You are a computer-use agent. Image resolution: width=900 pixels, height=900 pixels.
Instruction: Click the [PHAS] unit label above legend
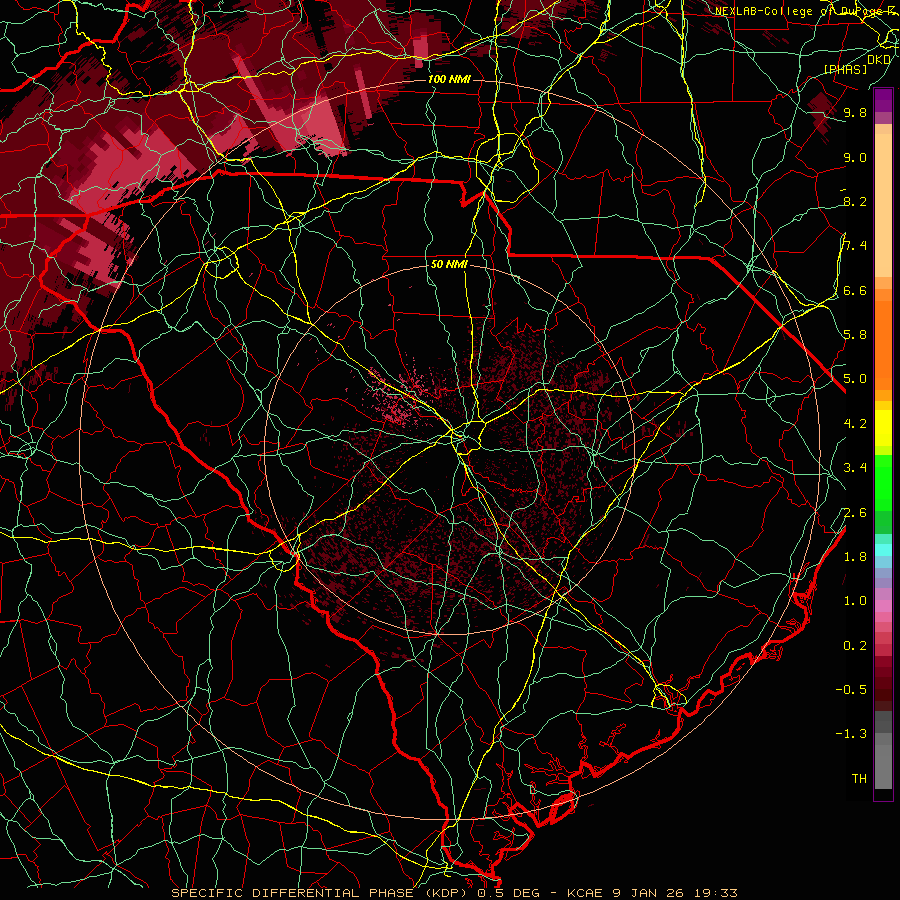click(x=845, y=69)
